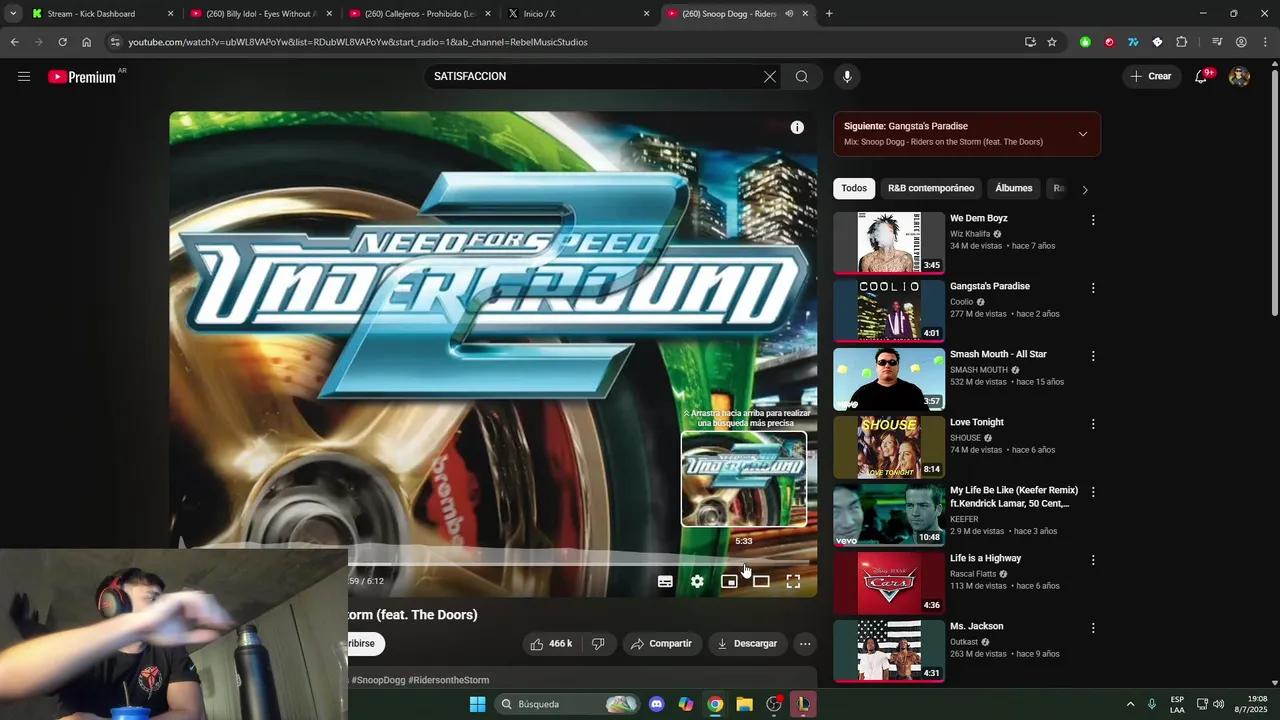Screen dimensions: 1280x720
Task: Open options menu for My Life Be Like
Action: tap(1092, 492)
